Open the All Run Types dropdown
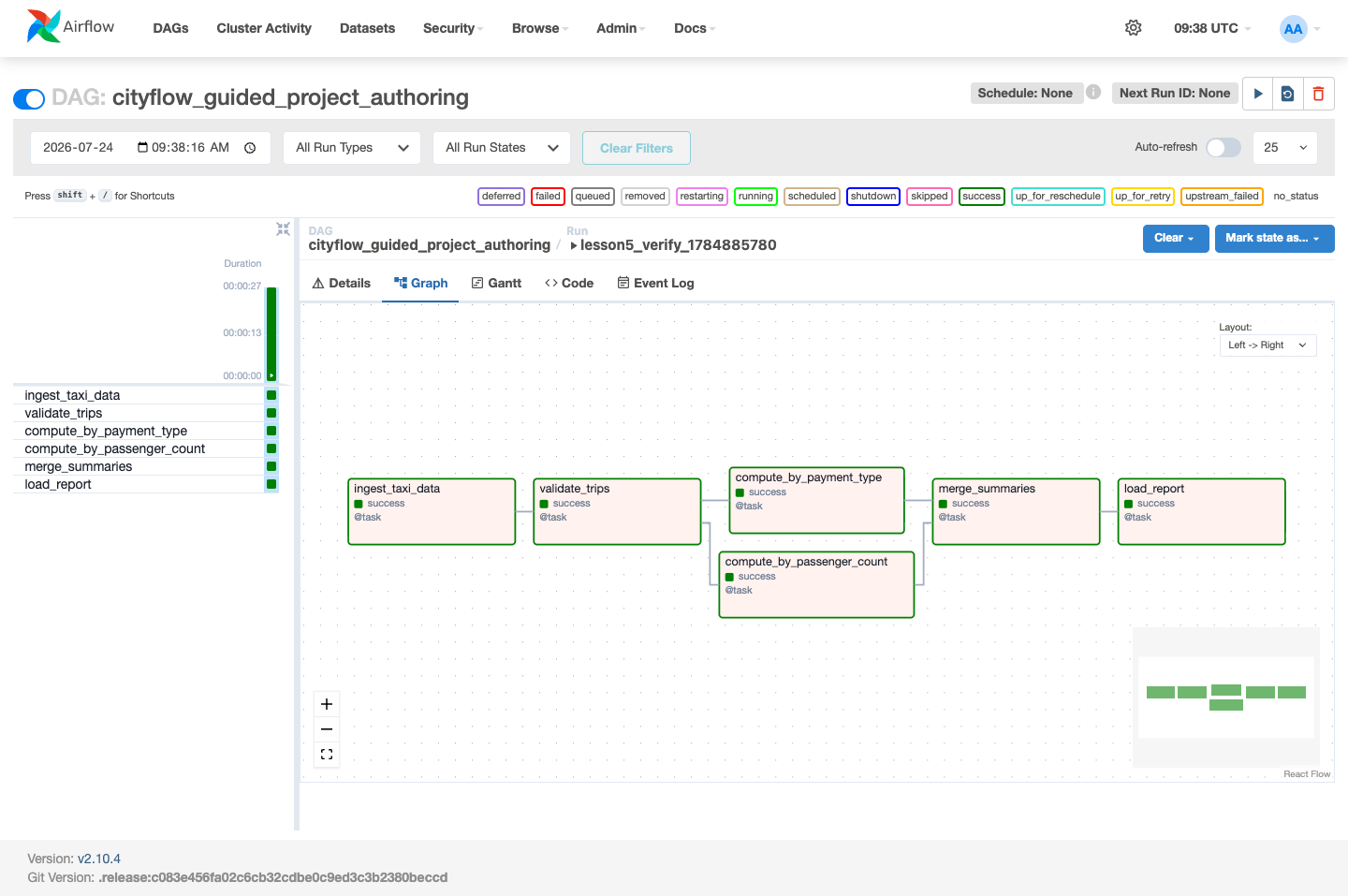 [x=352, y=148]
